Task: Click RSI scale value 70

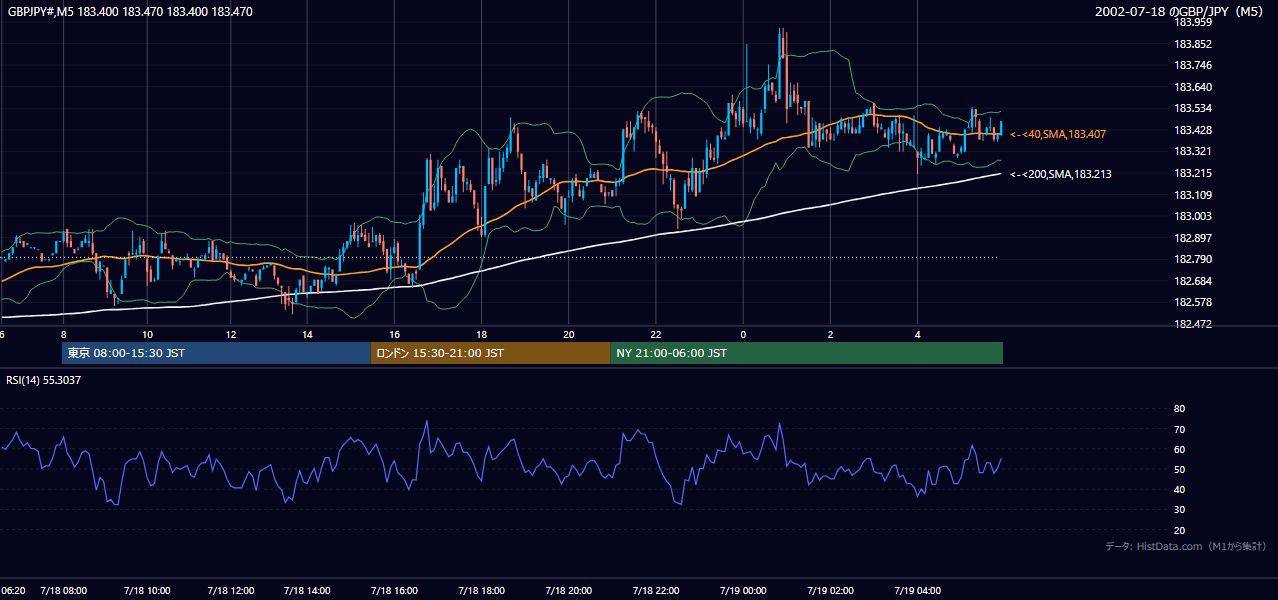Action: click(x=1179, y=429)
